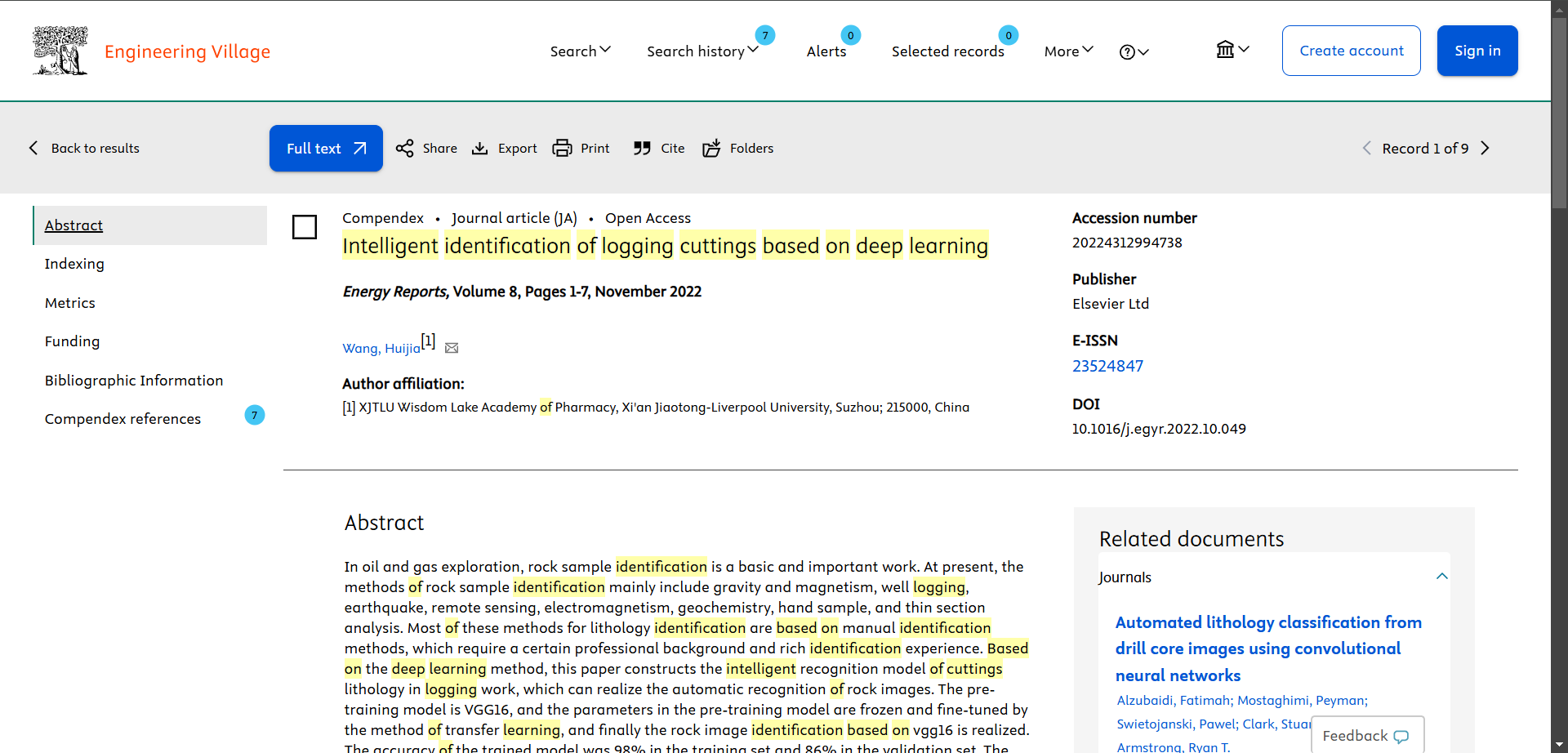This screenshot has height=753, width=1568.
Task: Click the references count badge 7
Action: point(255,416)
